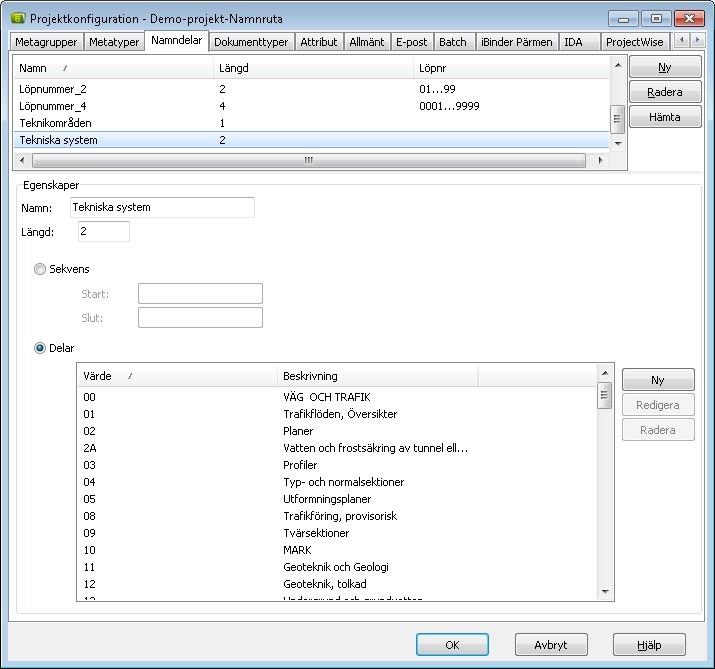The width and height of the screenshot is (715, 669).
Task: Select the Löpnummer_4 row
Action: (x=311, y=106)
